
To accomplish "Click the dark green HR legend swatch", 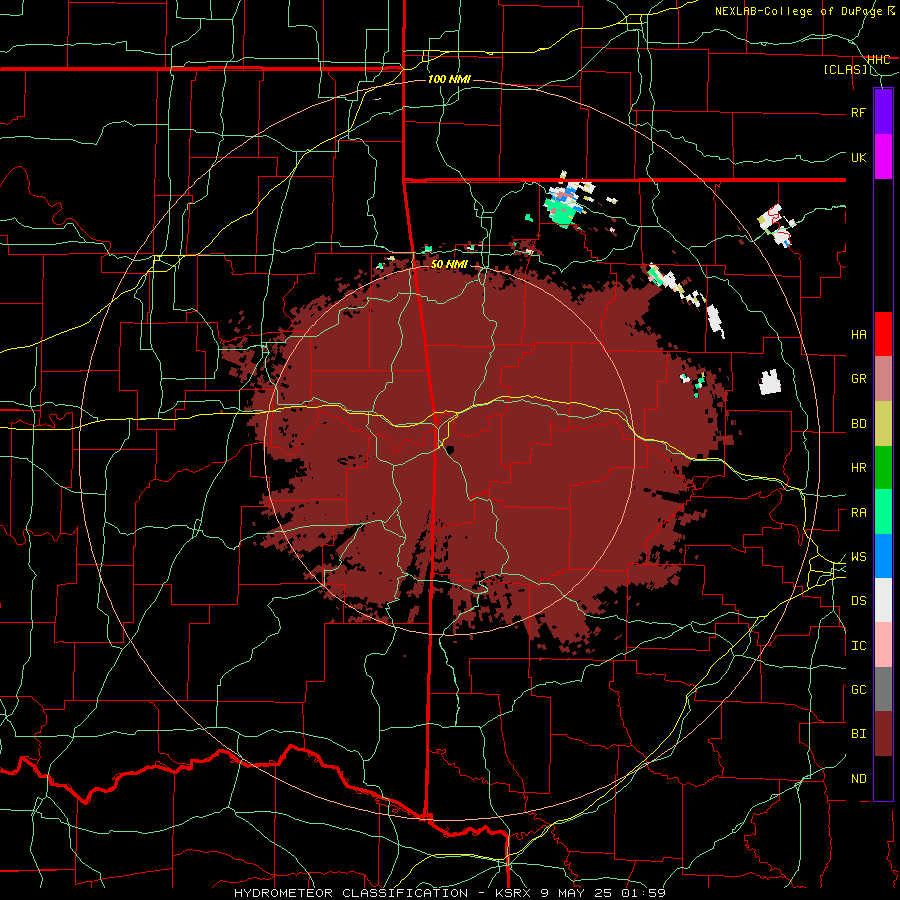I will 883,467.
